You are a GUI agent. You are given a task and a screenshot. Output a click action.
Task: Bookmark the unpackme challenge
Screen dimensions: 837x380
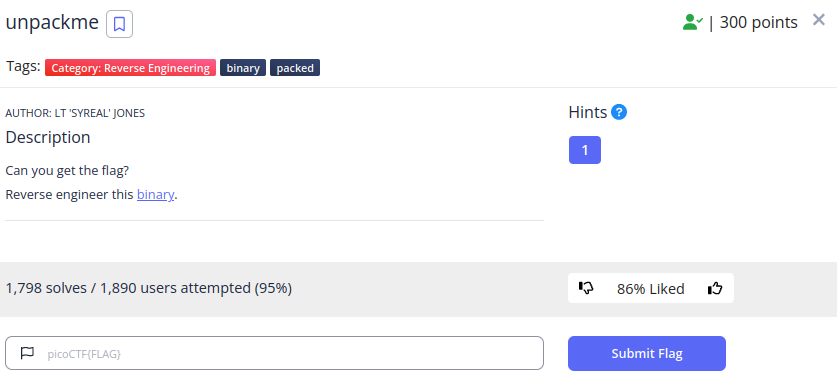[x=120, y=24]
